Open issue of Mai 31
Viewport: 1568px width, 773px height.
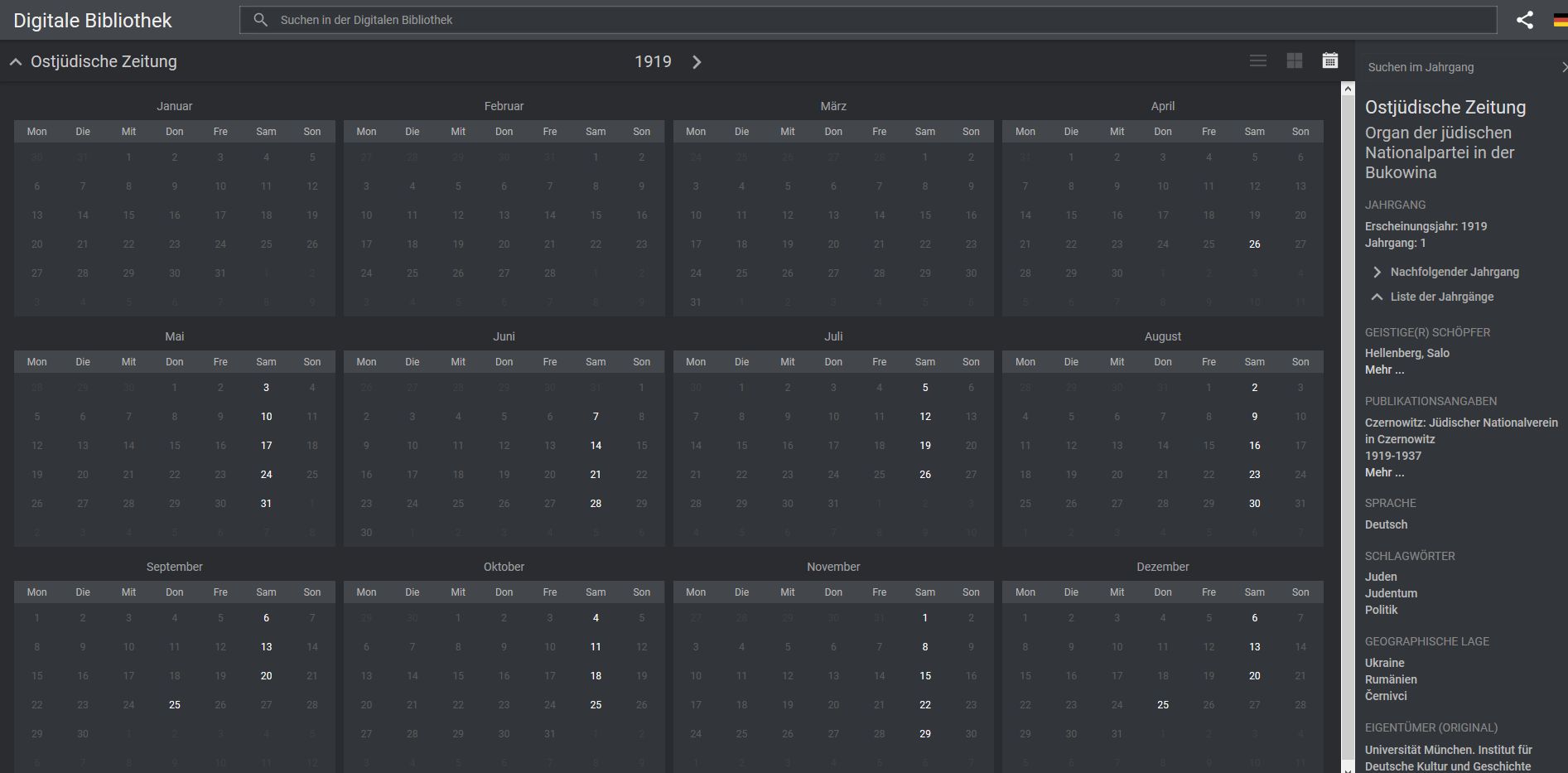[x=266, y=504]
